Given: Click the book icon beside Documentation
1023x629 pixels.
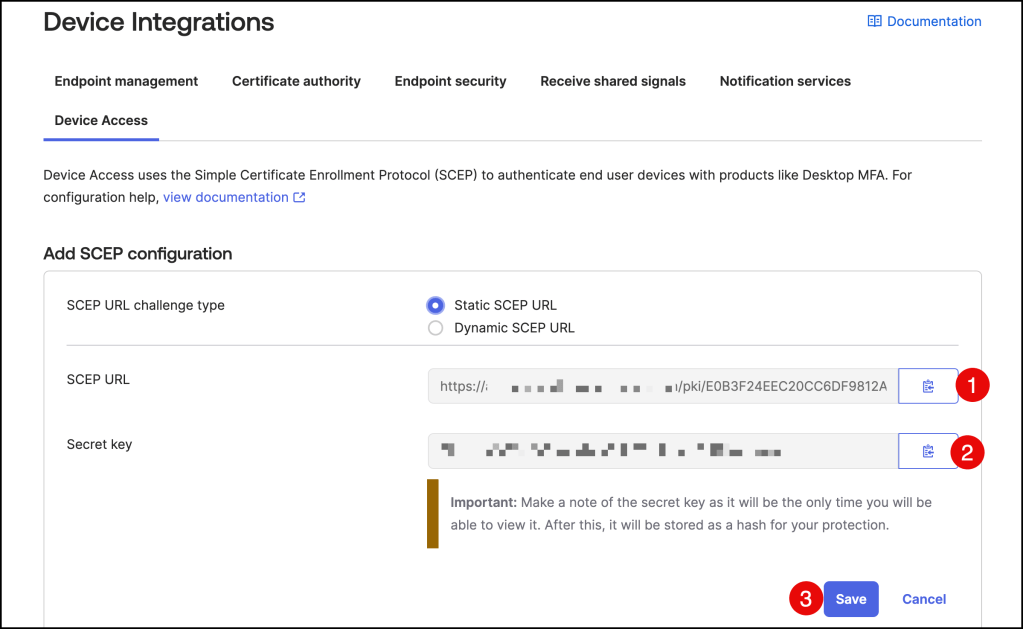Looking at the screenshot, I should click(x=874, y=21).
